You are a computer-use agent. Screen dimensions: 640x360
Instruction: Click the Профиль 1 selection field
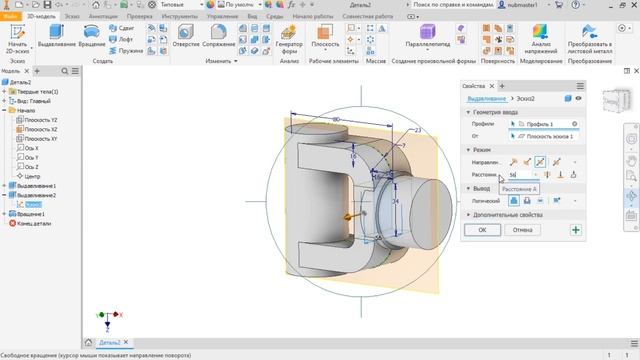click(x=543, y=124)
